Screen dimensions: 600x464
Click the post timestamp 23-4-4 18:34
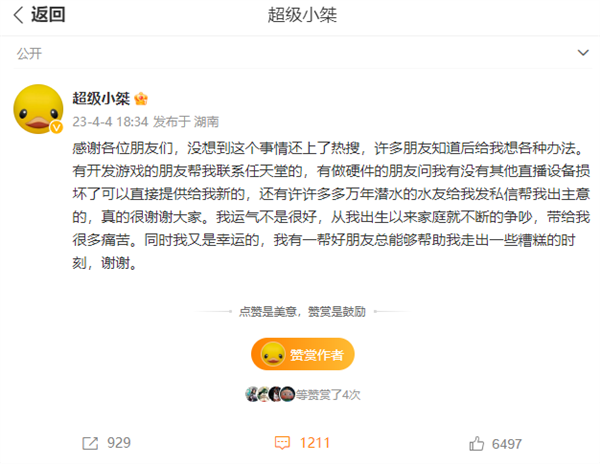[110, 122]
